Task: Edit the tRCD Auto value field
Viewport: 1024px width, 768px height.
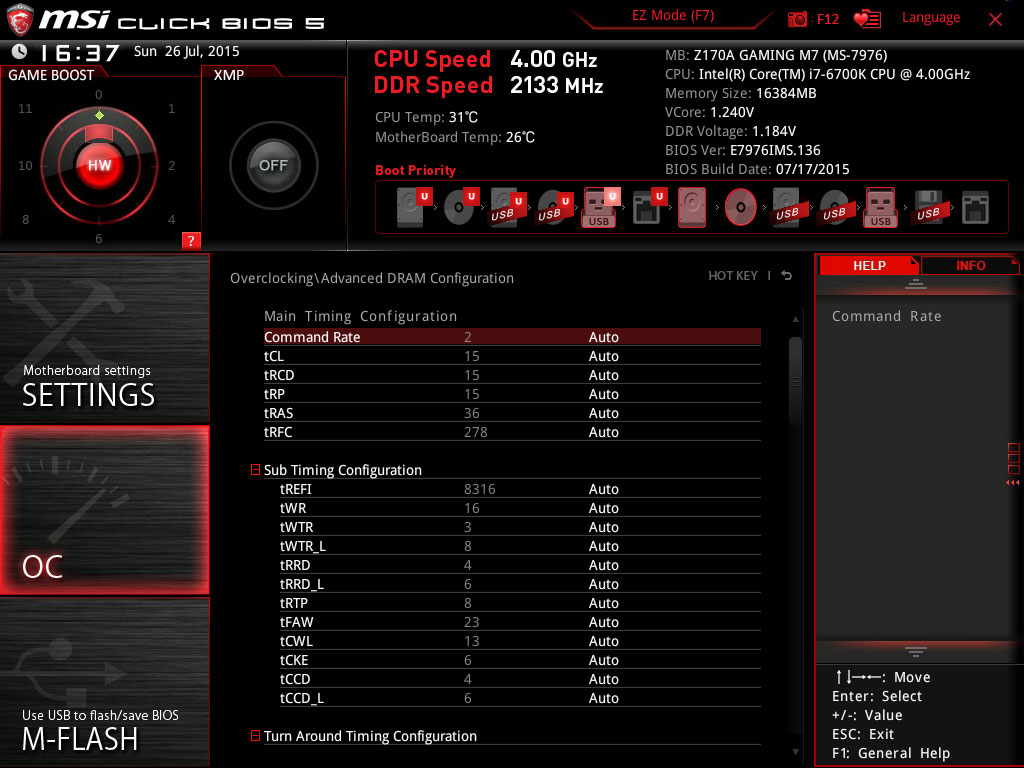Action: pyautogui.click(x=603, y=375)
